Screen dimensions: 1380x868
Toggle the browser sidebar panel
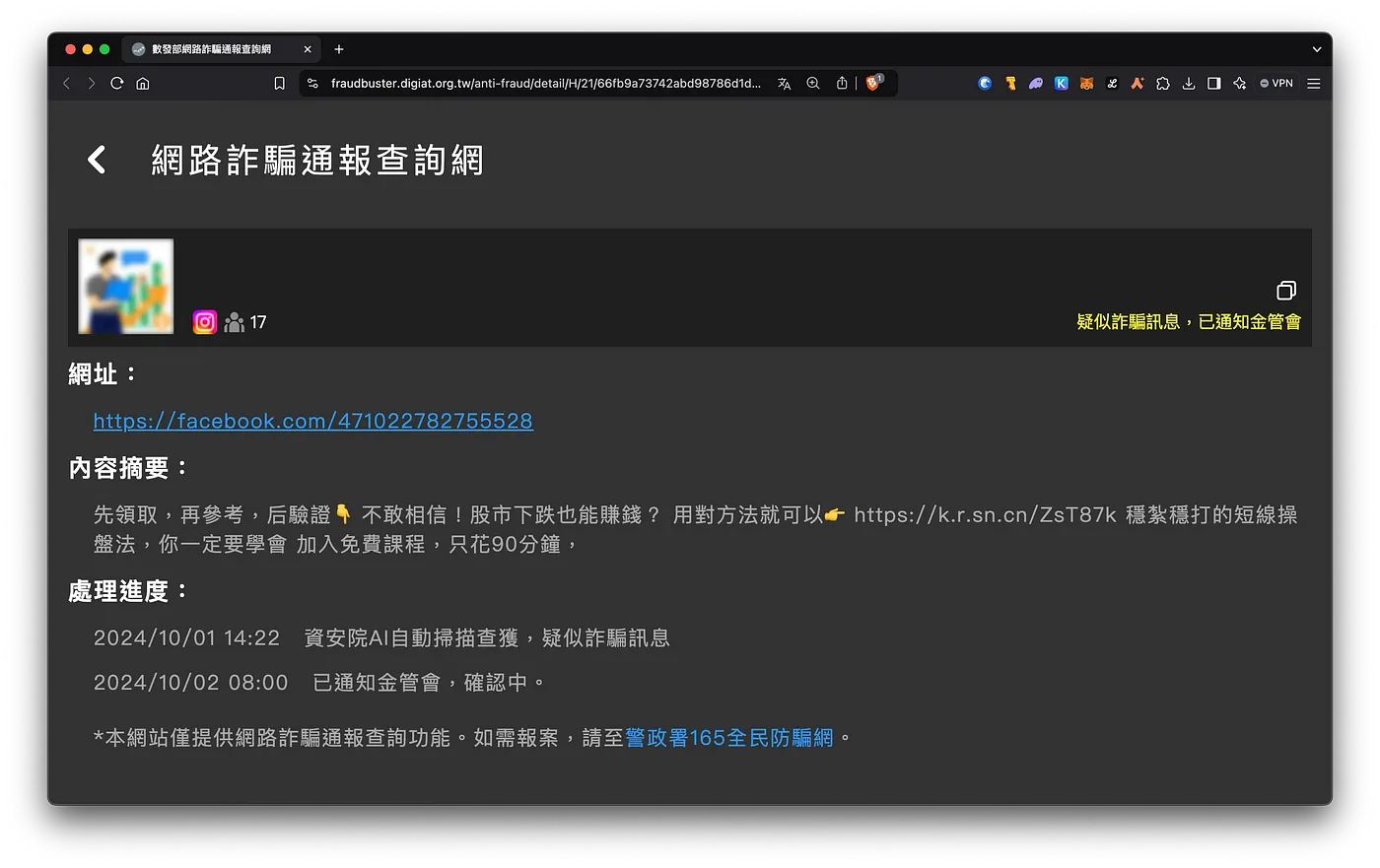[1214, 84]
